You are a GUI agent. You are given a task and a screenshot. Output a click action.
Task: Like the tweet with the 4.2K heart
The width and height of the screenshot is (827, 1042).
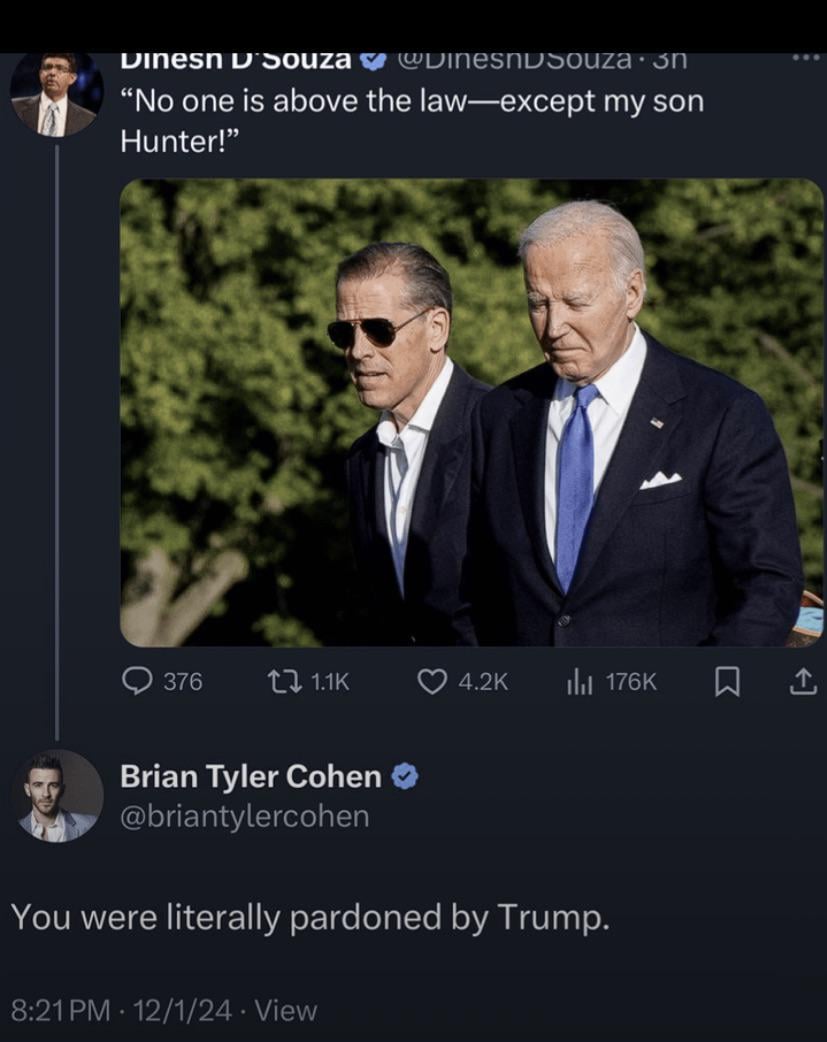click(x=431, y=681)
